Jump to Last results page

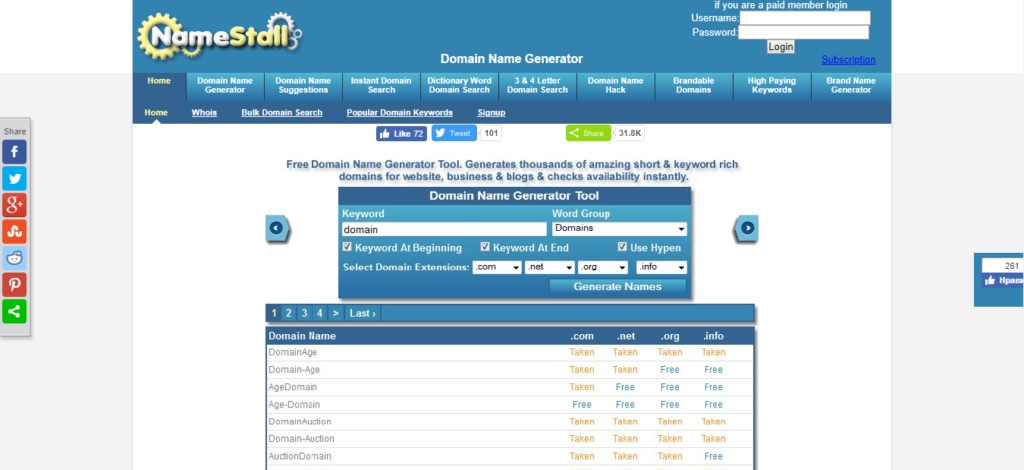point(362,313)
